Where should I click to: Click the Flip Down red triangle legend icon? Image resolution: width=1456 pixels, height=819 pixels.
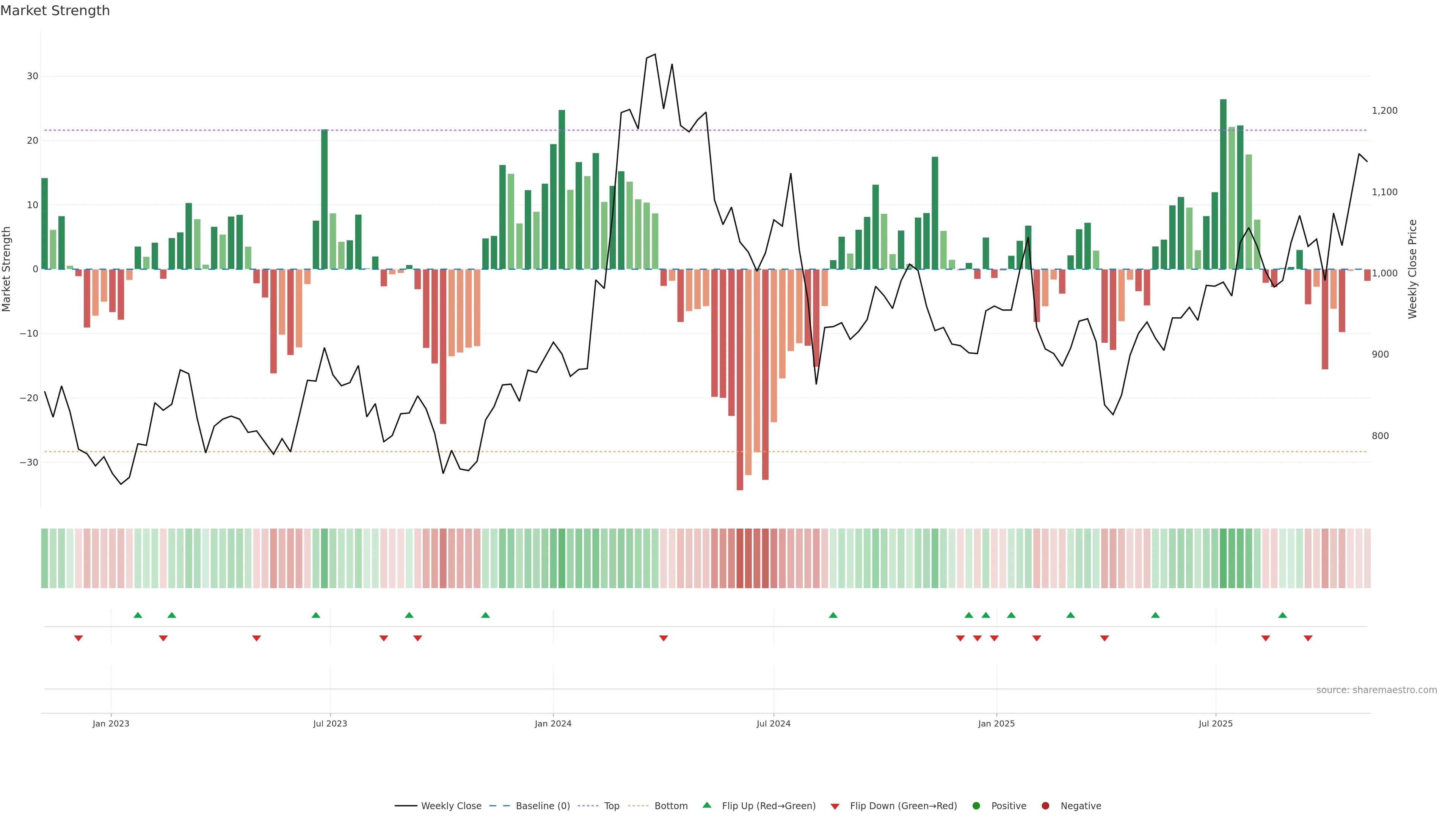[835, 806]
